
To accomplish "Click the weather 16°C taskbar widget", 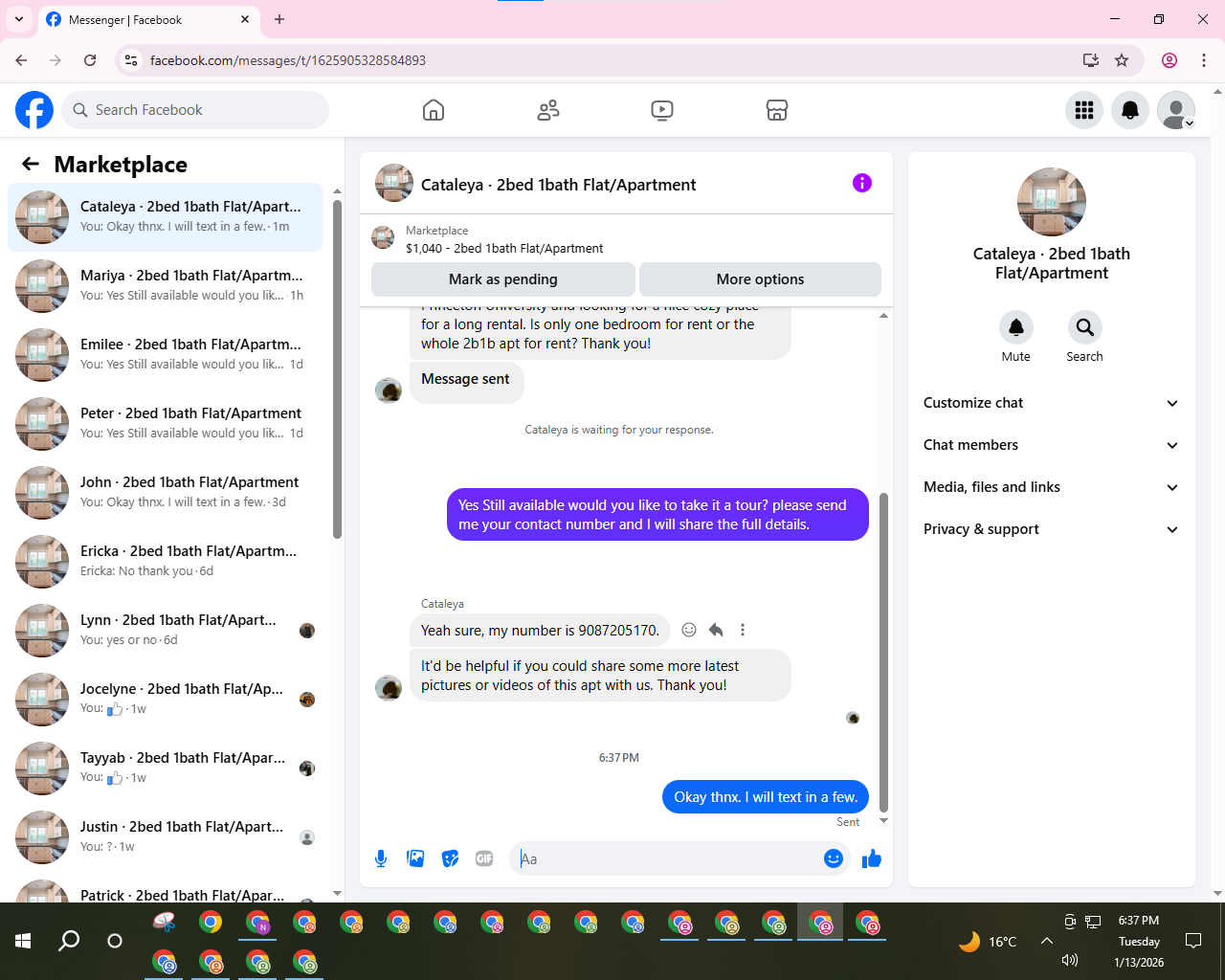I will pyautogui.click(x=987, y=942).
